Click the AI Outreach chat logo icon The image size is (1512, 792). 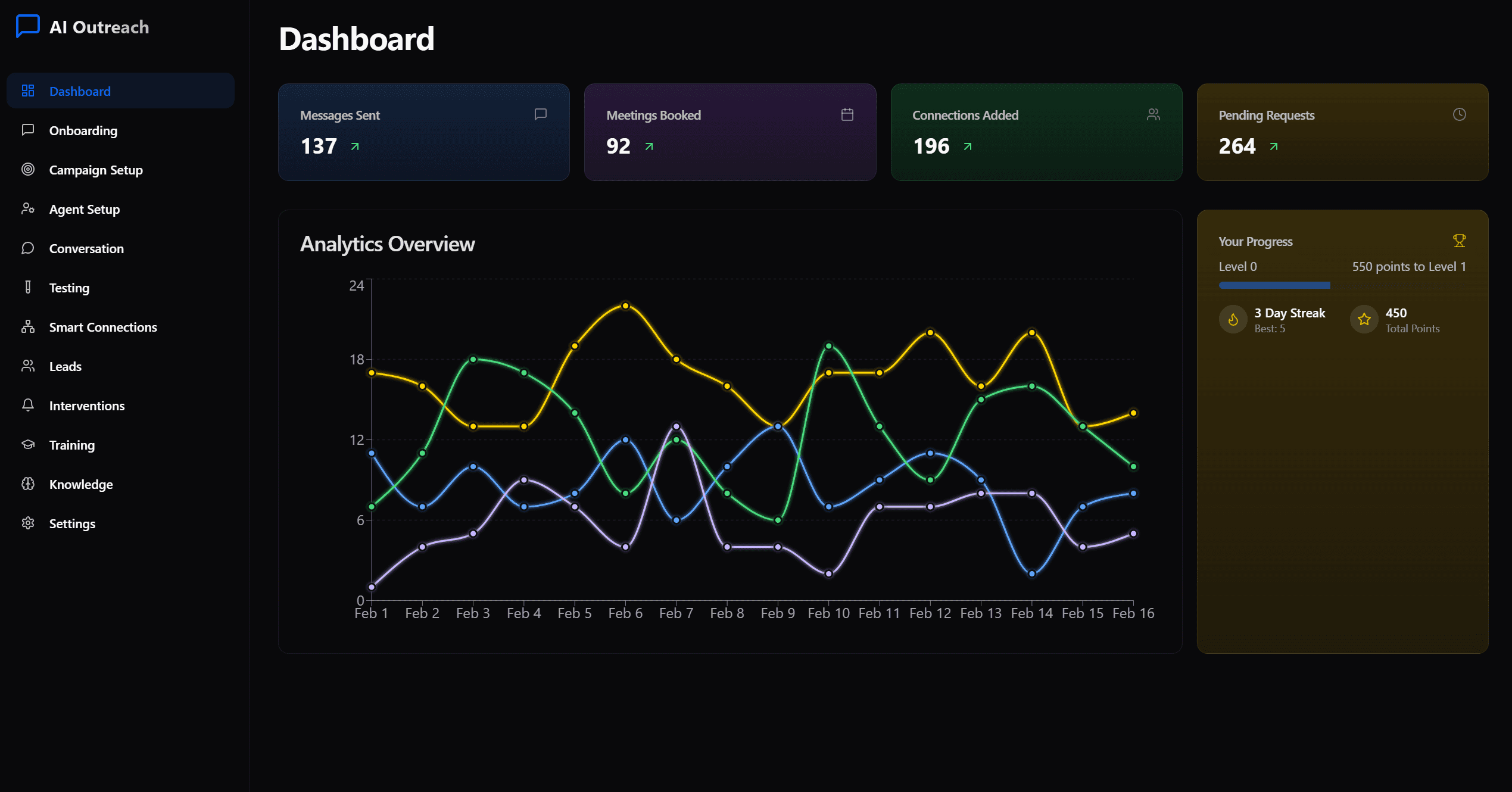coord(27,26)
